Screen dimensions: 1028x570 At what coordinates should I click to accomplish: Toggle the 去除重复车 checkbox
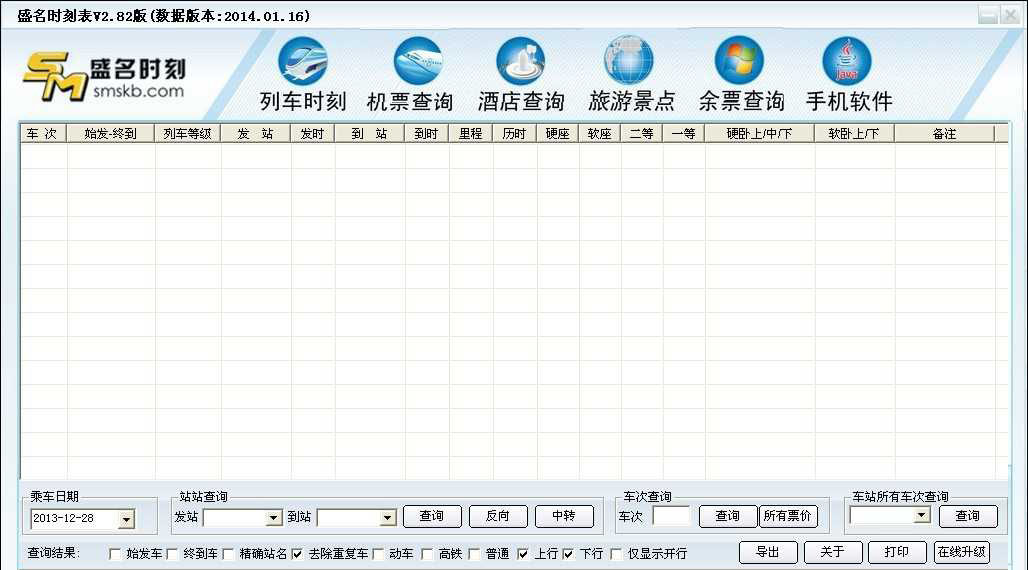click(x=297, y=554)
